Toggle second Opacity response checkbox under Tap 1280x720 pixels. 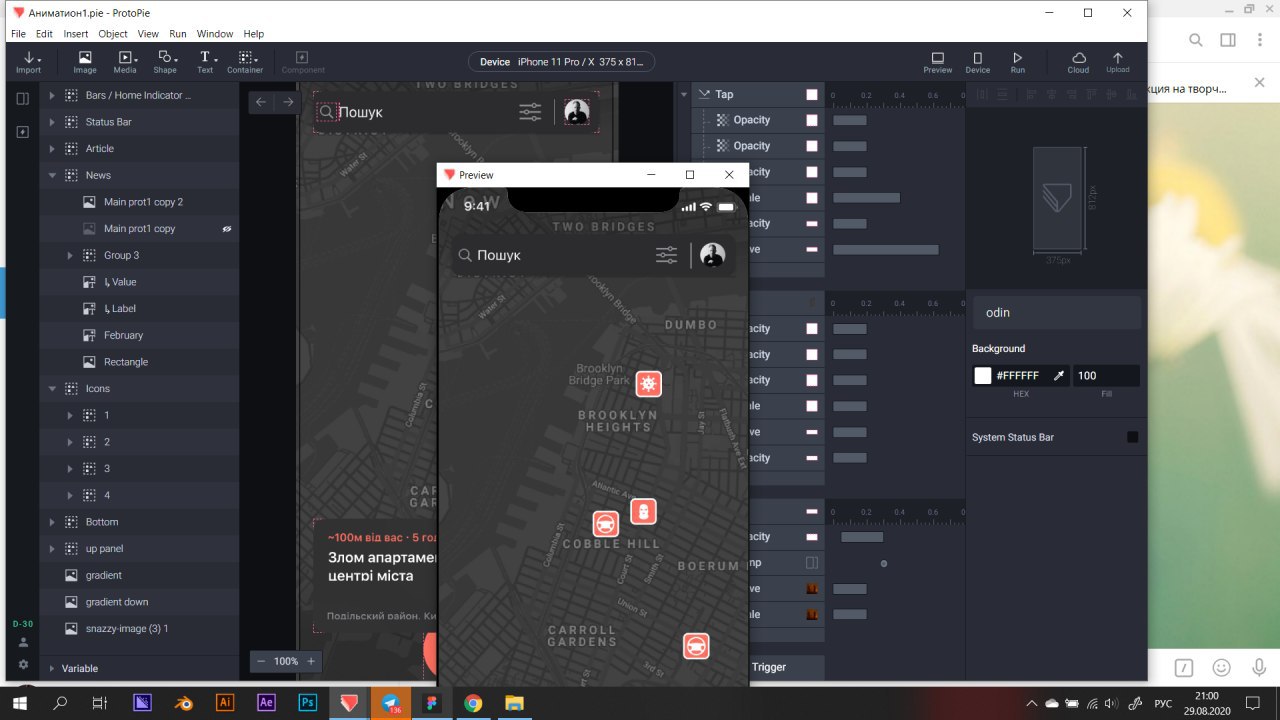(812, 146)
